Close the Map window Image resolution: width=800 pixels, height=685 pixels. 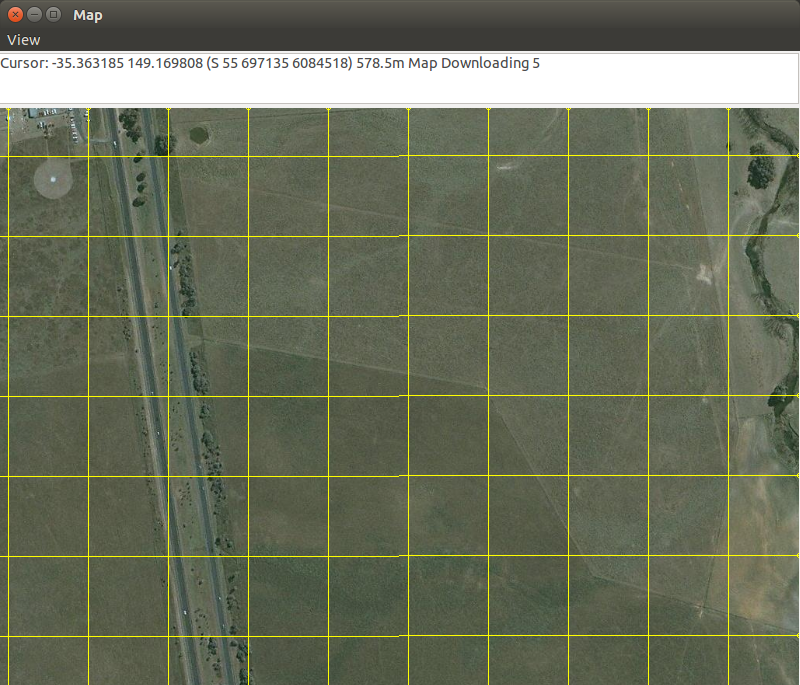pyautogui.click(x=15, y=15)
